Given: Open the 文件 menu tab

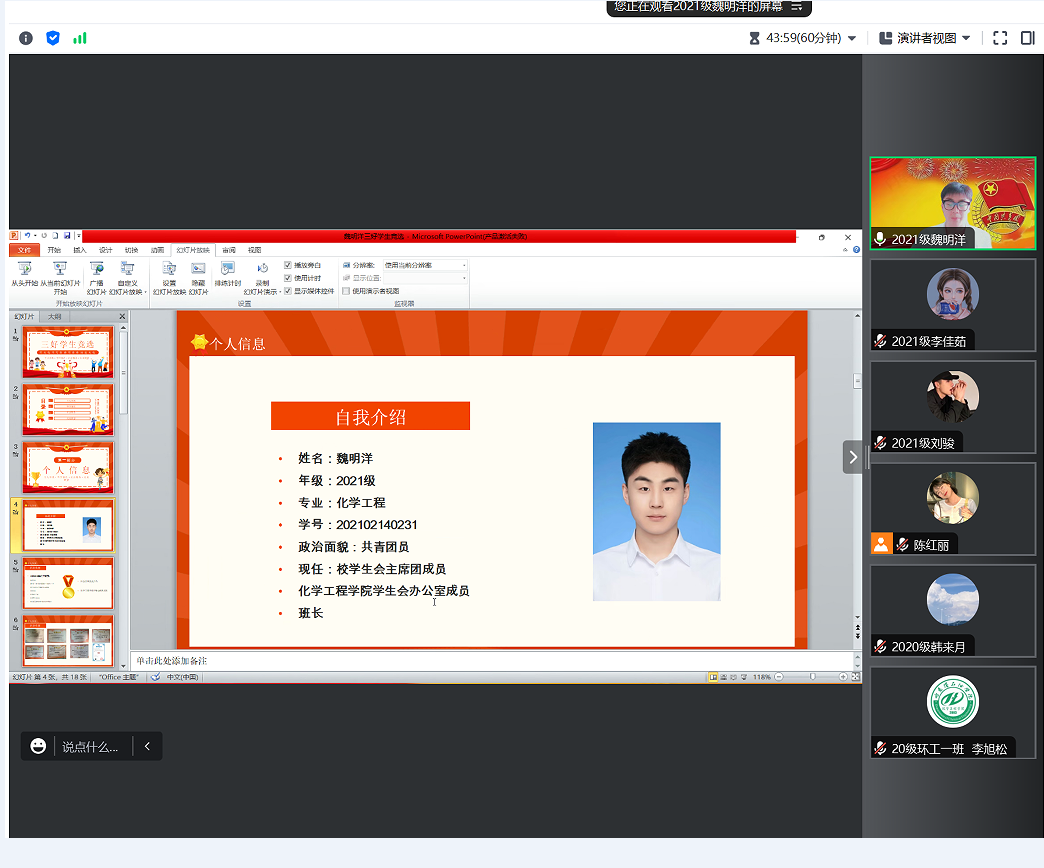Looking at the screenshot, I should 24,250.
